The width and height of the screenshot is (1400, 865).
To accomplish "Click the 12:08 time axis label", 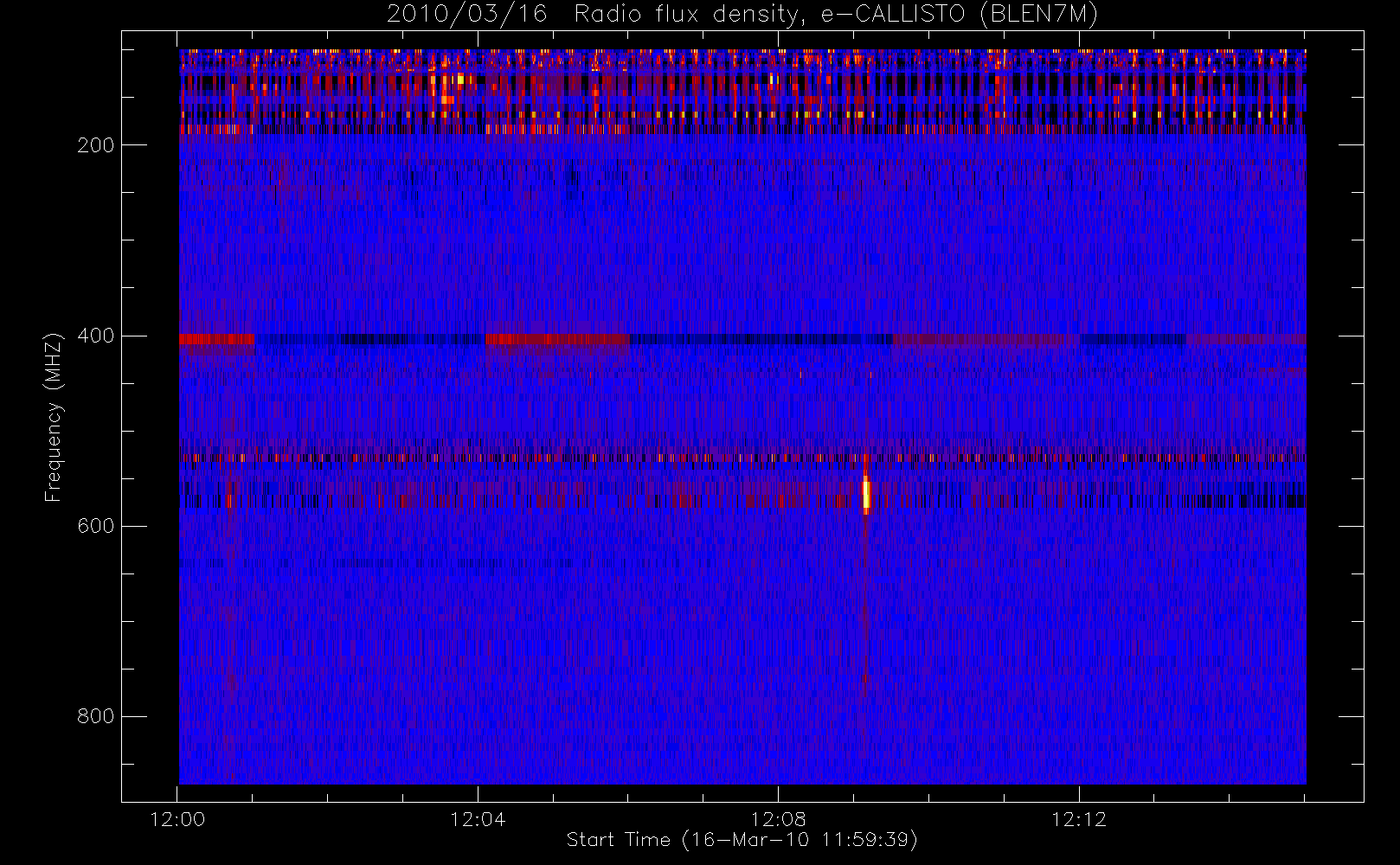I will [x=778, y=819].
